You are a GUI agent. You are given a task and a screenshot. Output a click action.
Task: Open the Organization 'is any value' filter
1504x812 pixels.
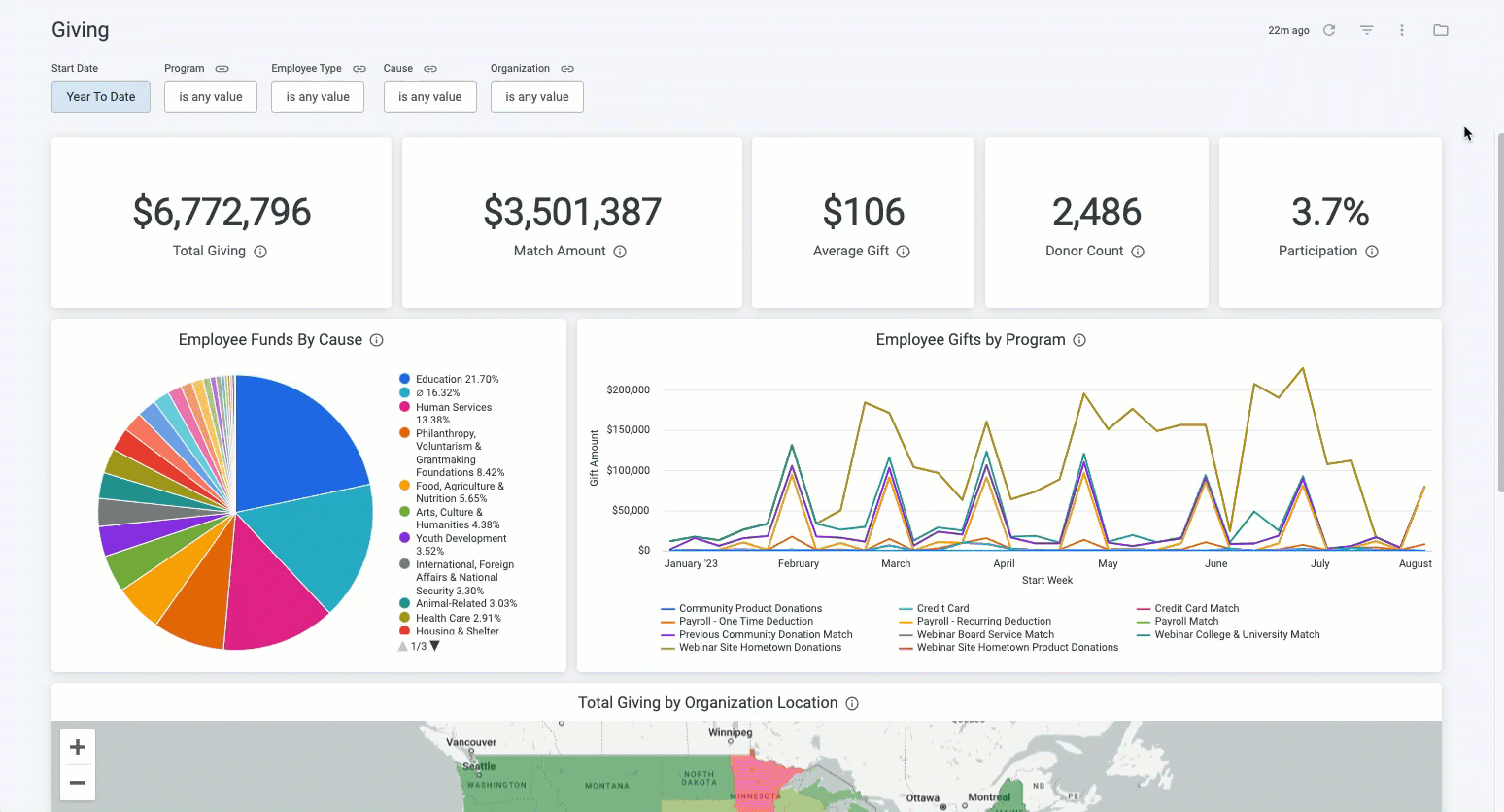[x=537, y=97]
